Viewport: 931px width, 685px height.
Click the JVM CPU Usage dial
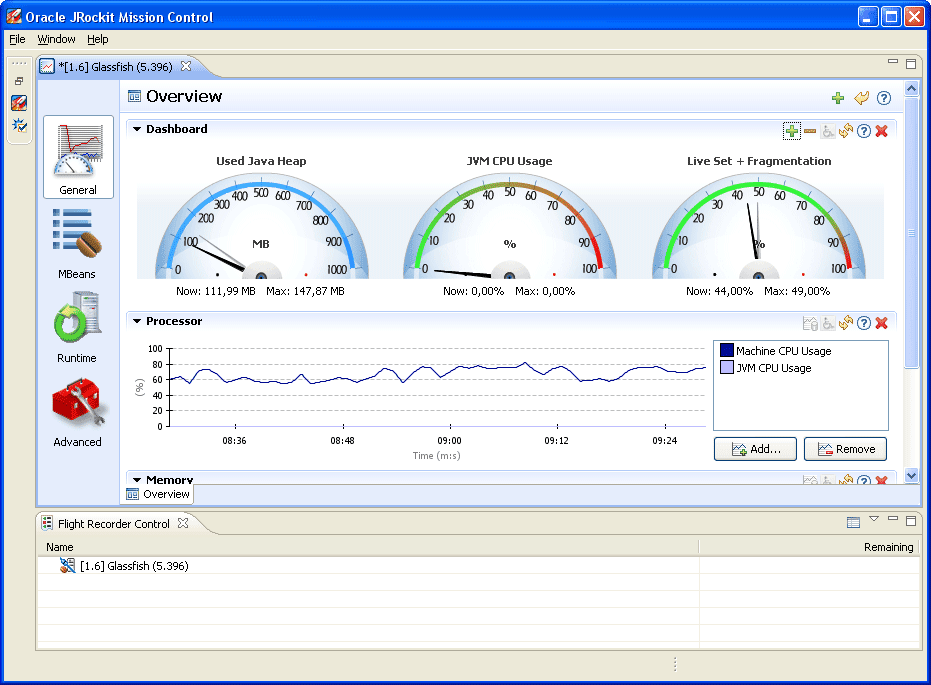pyautogui.click(x=509, y=226)
